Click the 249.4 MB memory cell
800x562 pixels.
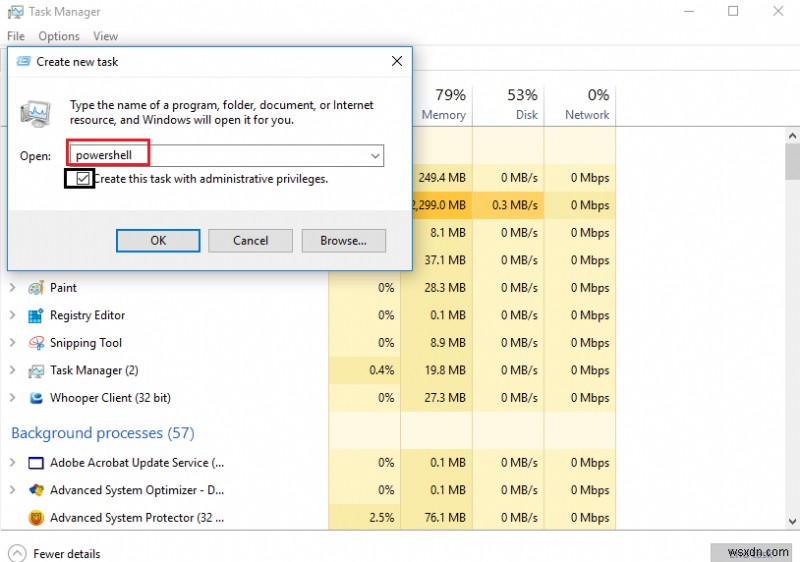tap(442, 177)
